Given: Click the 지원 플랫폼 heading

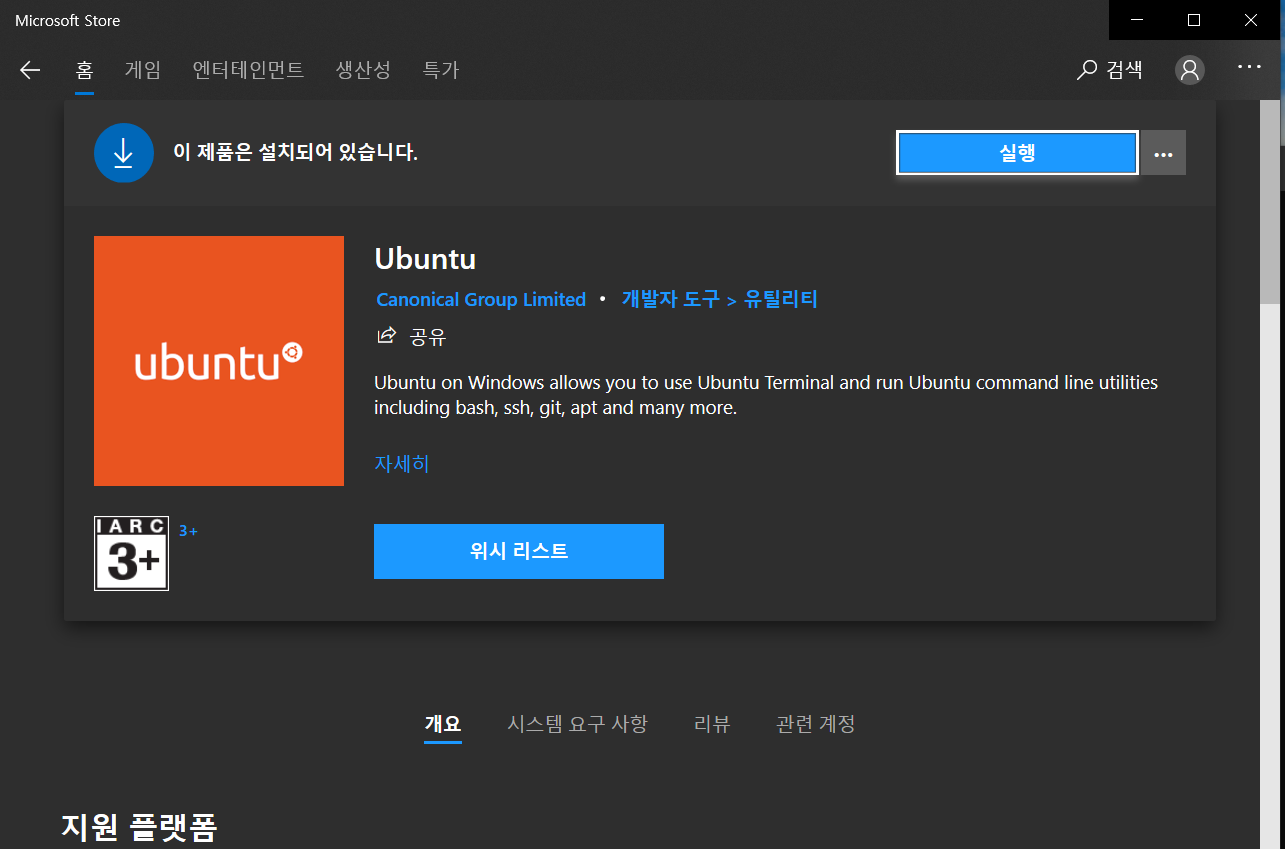Looking at the screenshot, I should point(139,827).
